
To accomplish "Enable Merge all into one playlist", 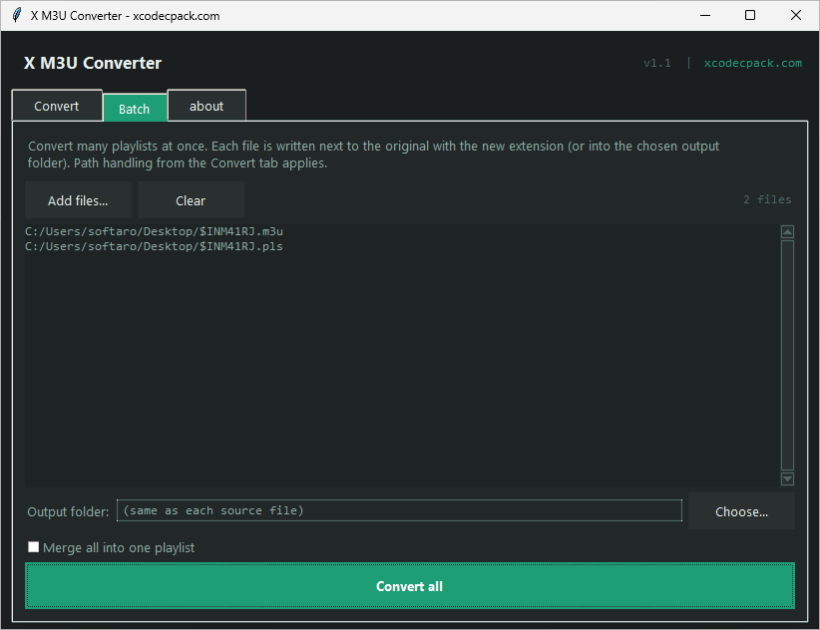I will 33,547.
